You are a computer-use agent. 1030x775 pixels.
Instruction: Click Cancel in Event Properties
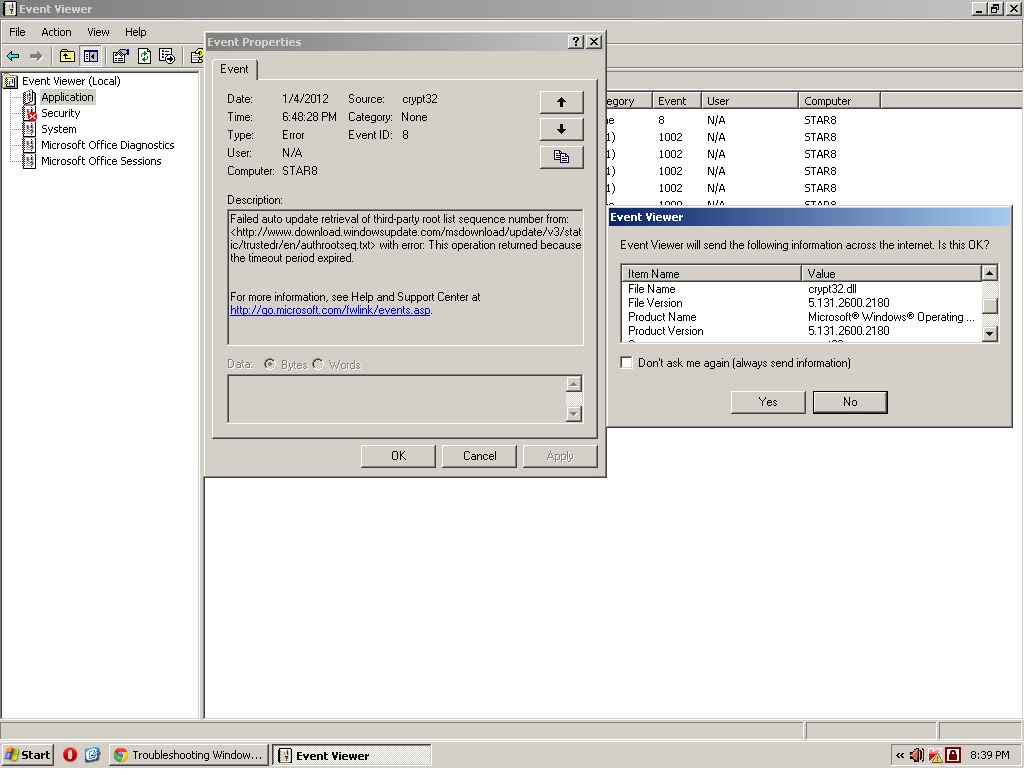click(480, 456)
